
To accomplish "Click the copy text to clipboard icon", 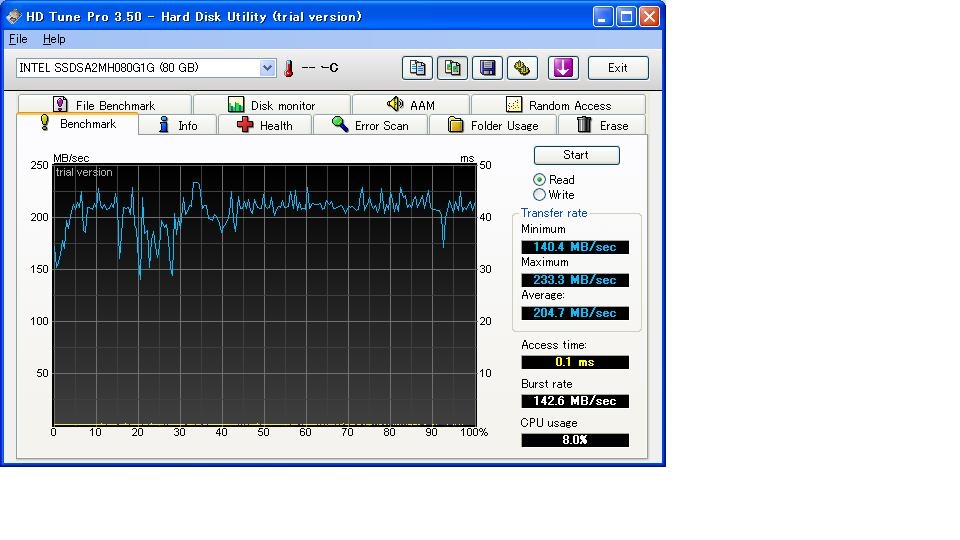I will 418,68.
